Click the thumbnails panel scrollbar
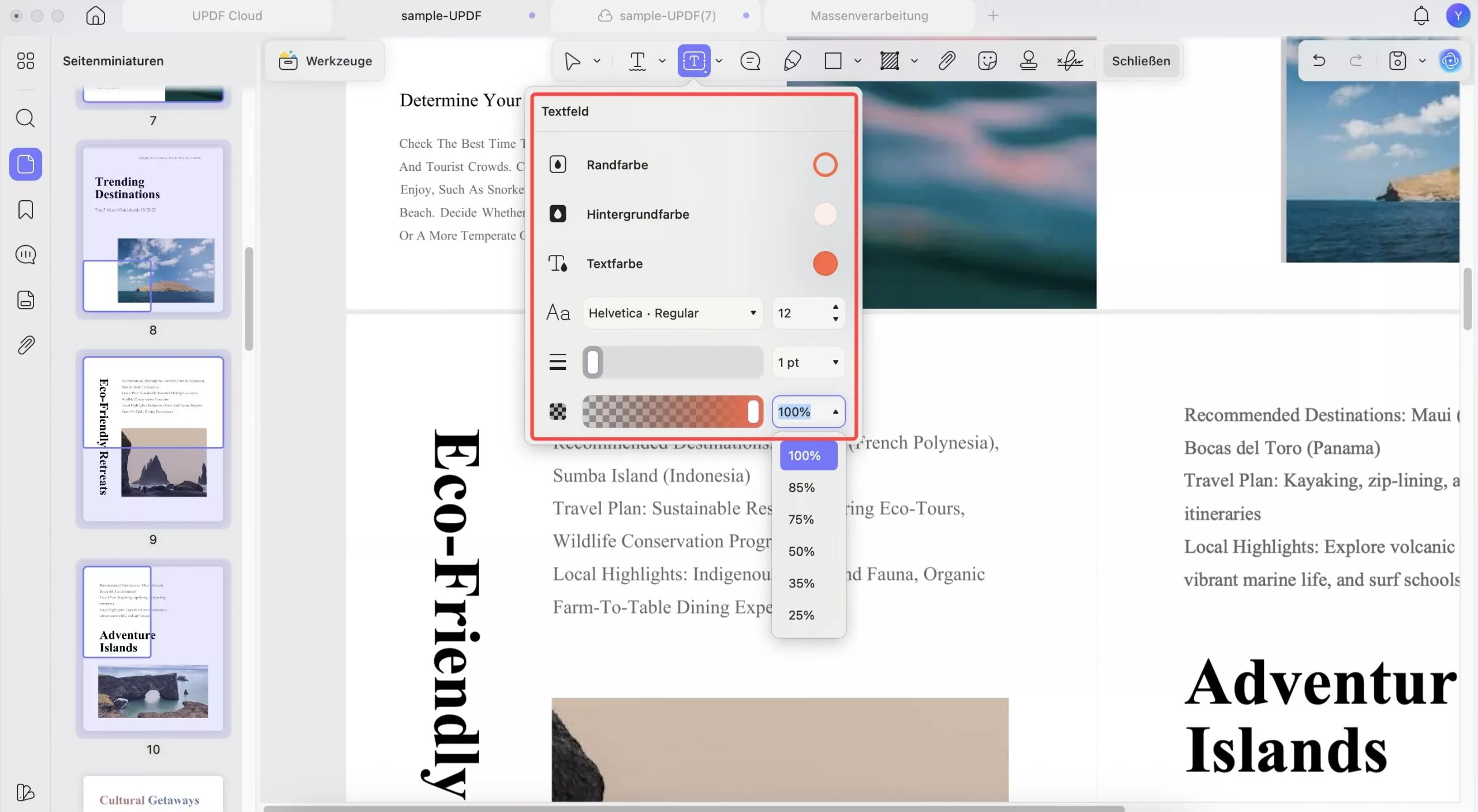The height and width of the screenshot is (812, 1478). pyautogui.click(x=249, y=299)
